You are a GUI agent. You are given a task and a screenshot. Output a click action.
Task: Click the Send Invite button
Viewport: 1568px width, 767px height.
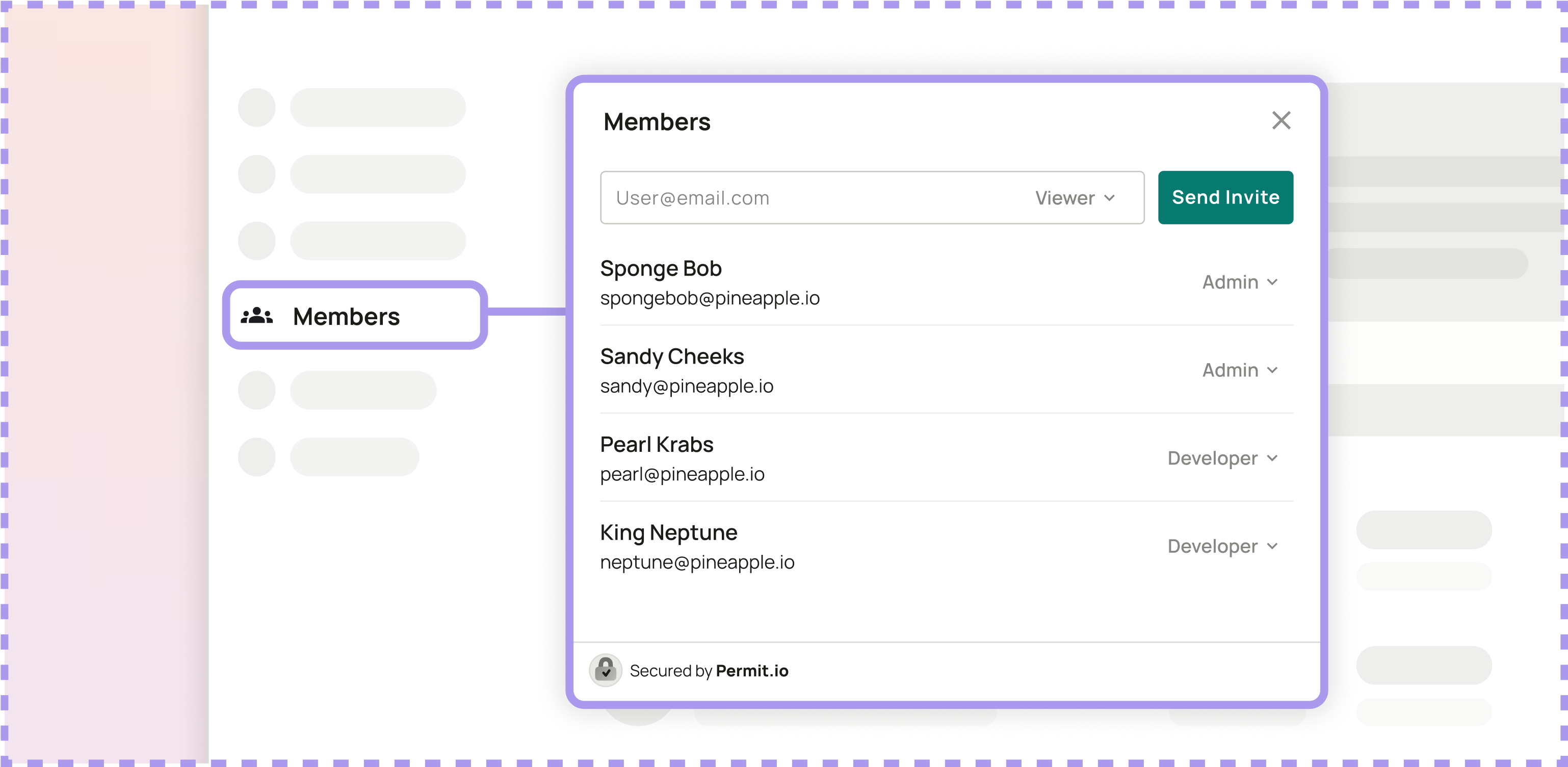coord(1225,197)
